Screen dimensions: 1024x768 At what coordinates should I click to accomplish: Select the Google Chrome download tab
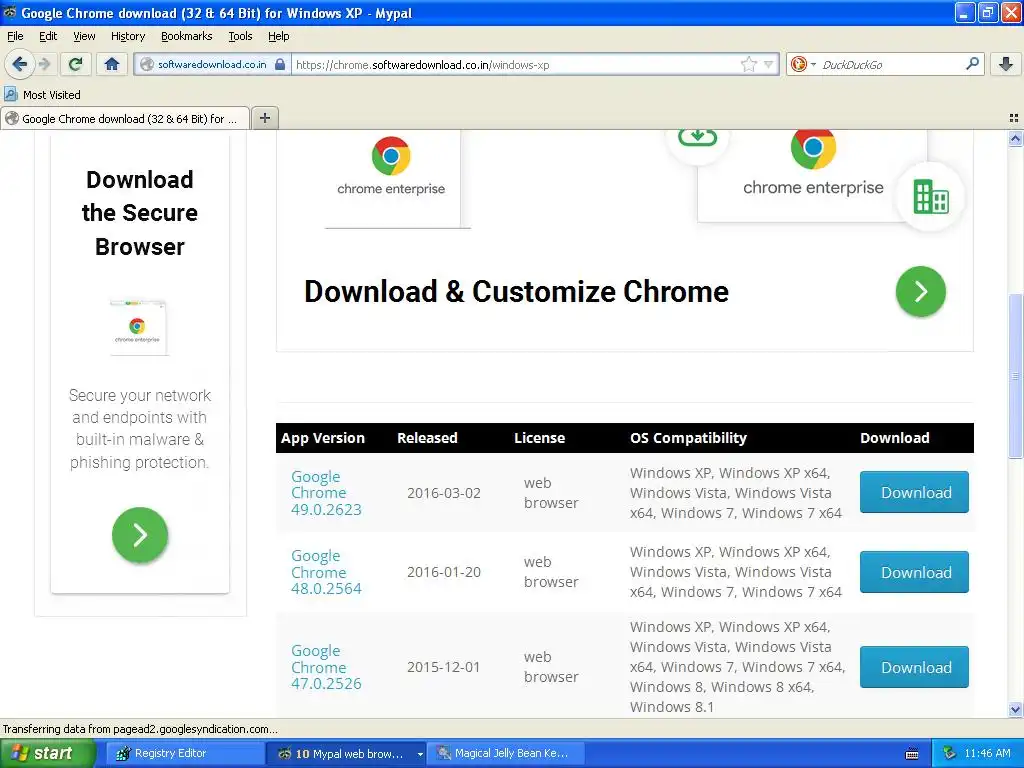[125, 118]
